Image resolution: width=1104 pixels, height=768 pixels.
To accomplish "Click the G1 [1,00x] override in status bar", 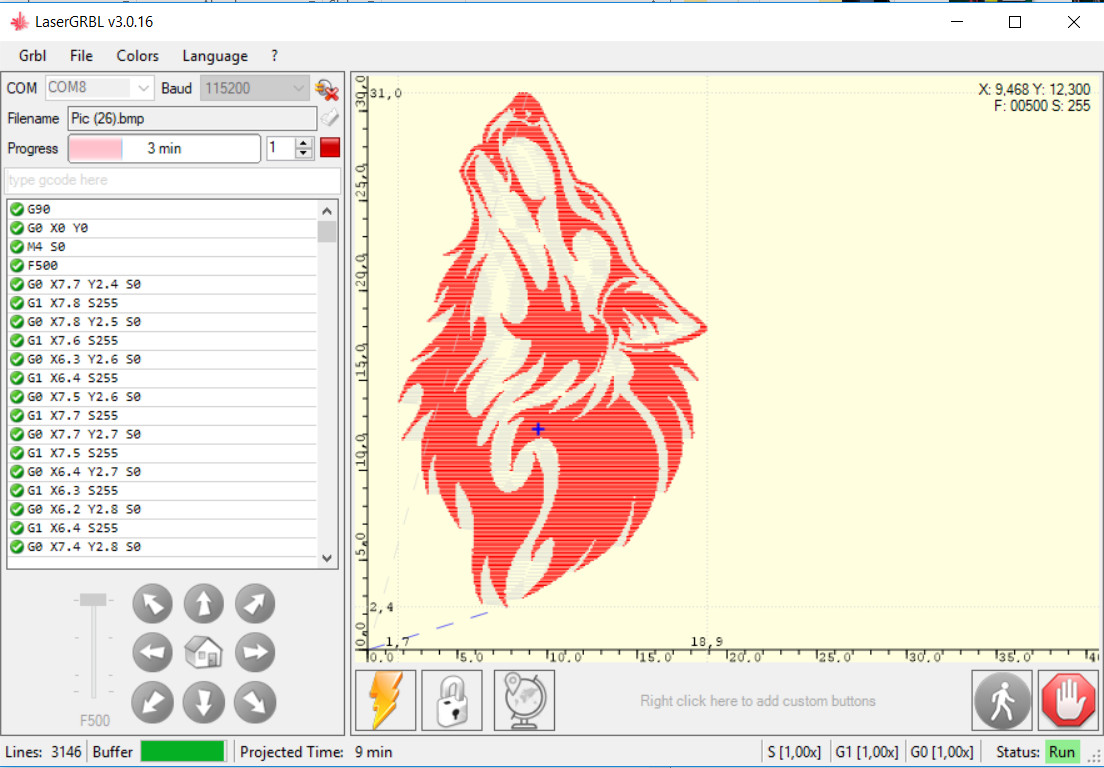I will point(865,752).
